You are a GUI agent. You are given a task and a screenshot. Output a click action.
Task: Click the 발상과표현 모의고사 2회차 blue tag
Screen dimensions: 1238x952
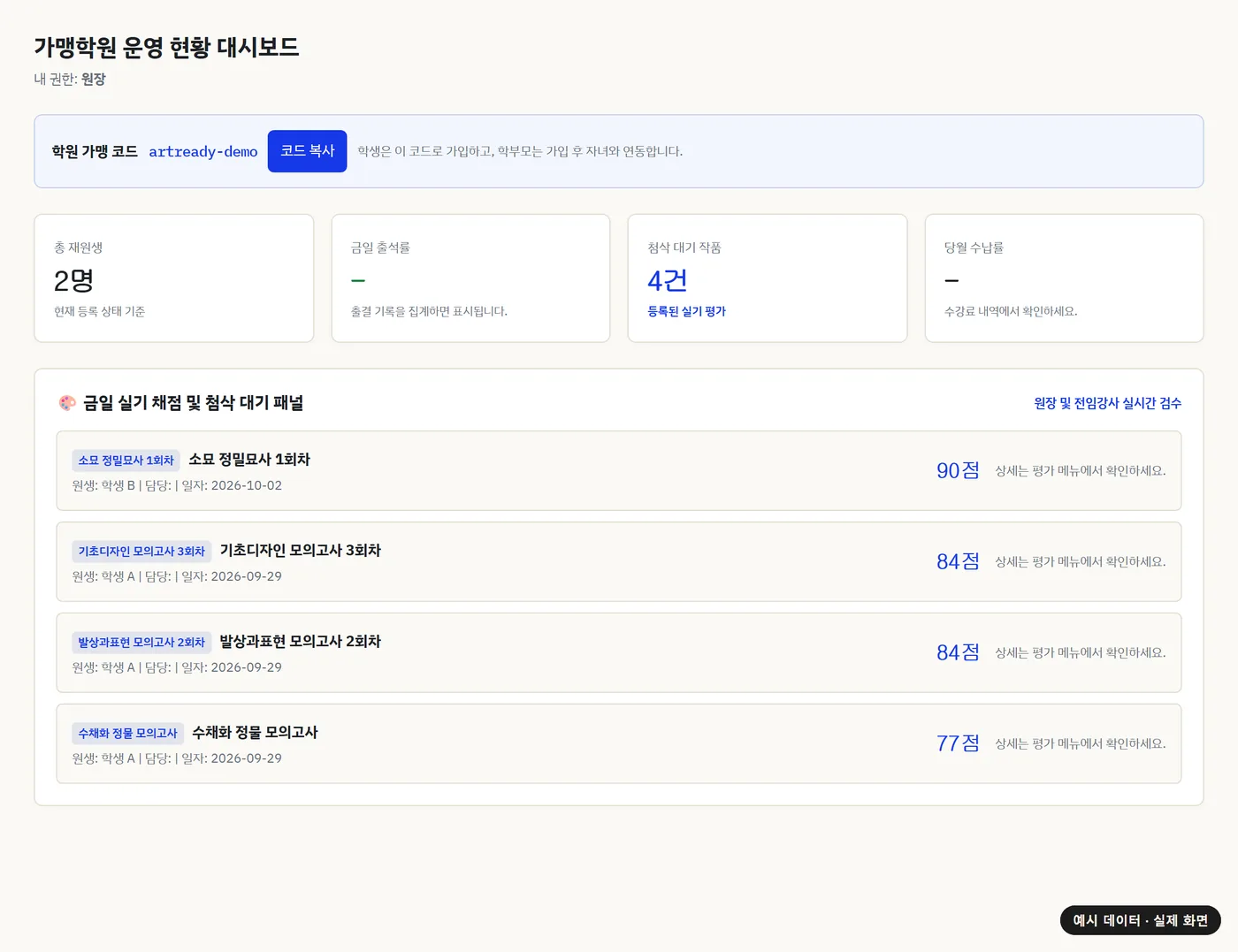click(x=141, y=643)
